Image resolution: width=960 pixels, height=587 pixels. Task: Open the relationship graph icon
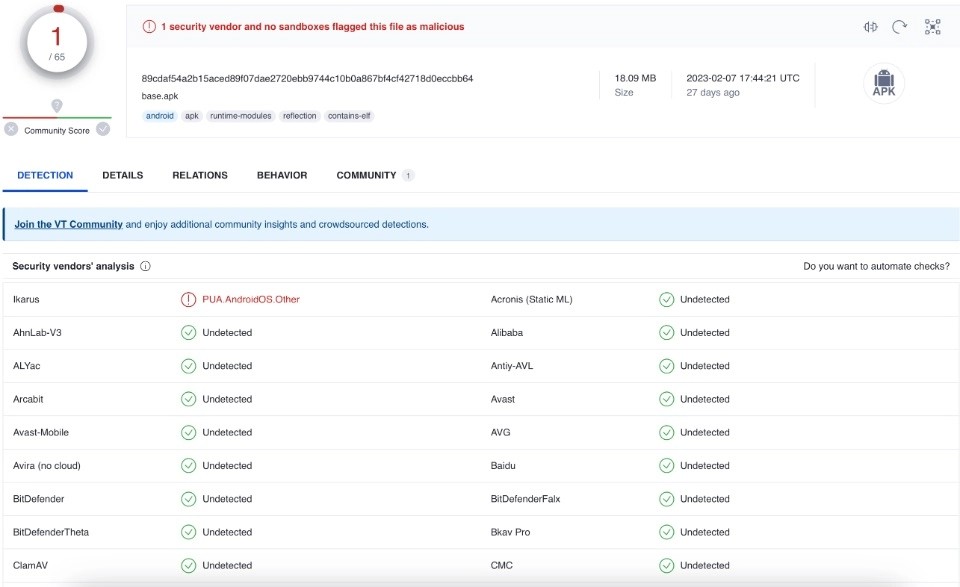[932, 27]
